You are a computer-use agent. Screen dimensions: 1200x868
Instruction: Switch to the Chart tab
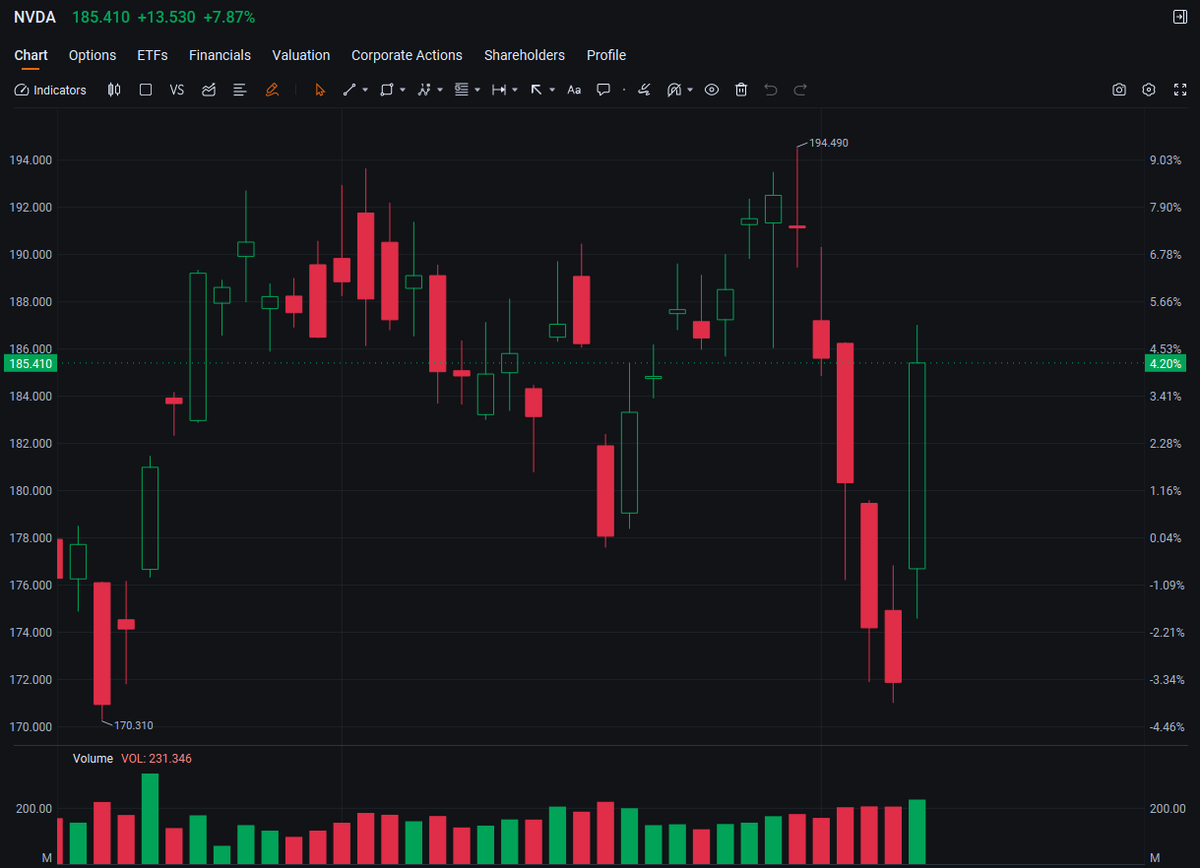(31, 55)
